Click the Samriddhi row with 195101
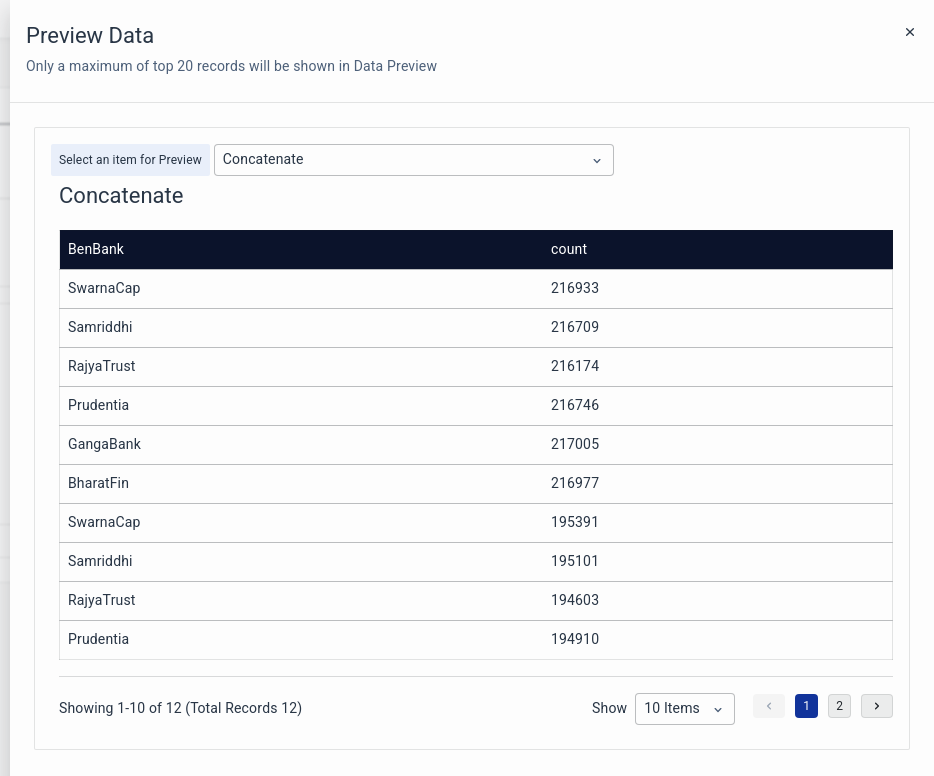The image size is (934, 776). 100,561
